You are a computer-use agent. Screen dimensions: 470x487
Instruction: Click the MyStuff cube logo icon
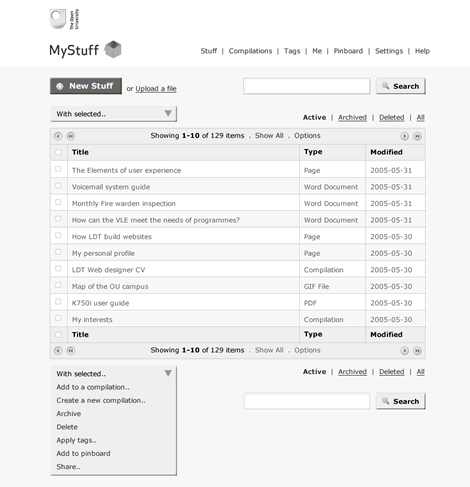113,49
